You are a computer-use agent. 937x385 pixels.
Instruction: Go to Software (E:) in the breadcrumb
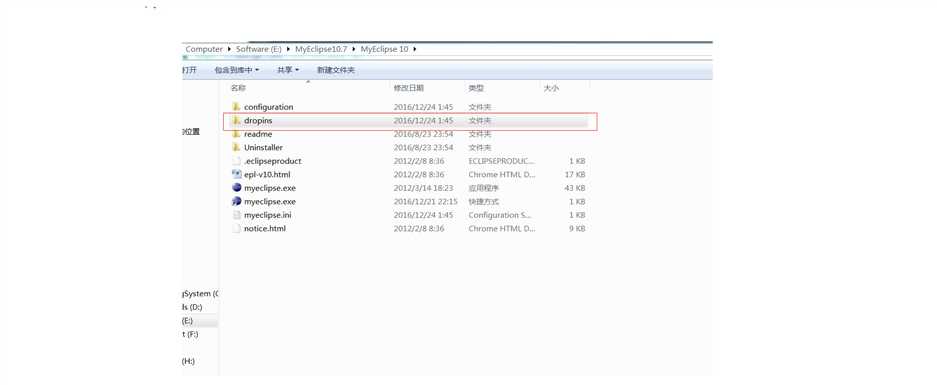259,49
